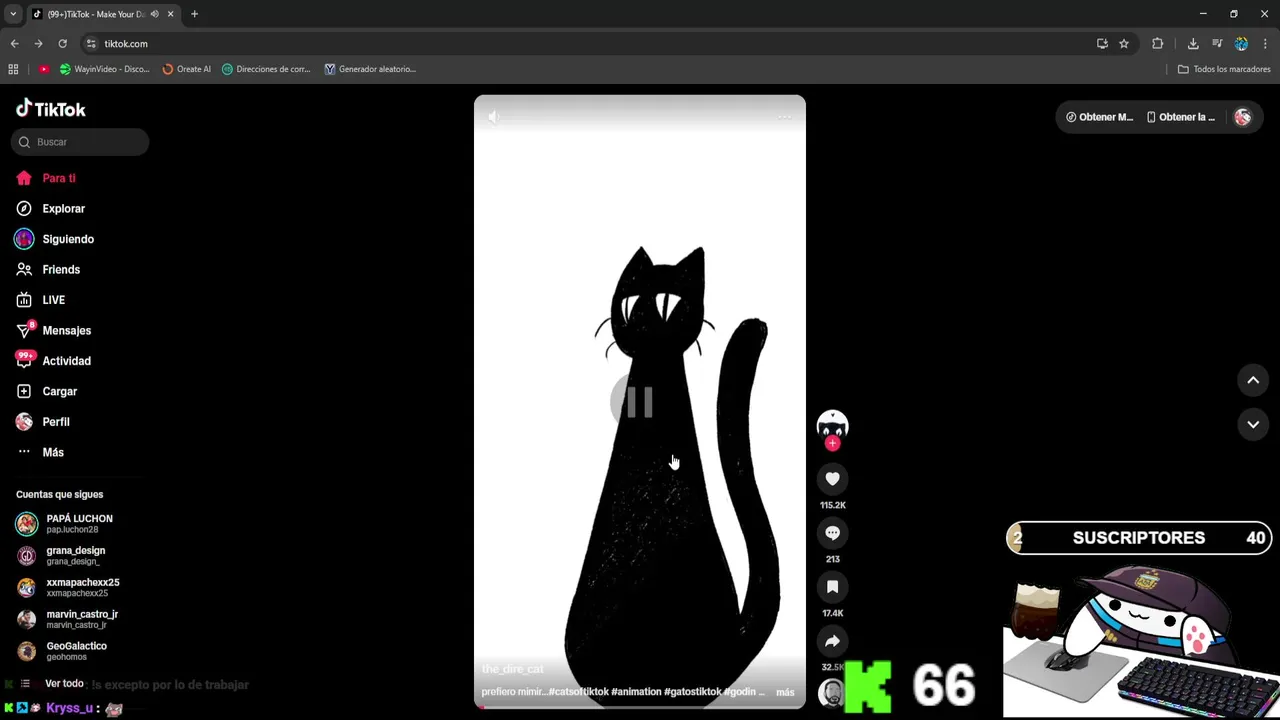Close the TikTok browser tab
This screenshot has width=1280, height=720.
point(171,14)
